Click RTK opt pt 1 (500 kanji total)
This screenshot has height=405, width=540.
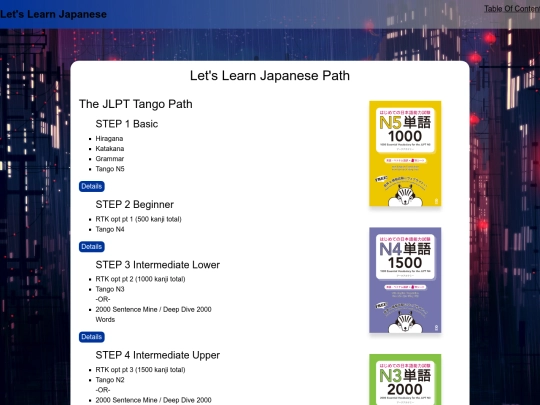tap(138, 219)
